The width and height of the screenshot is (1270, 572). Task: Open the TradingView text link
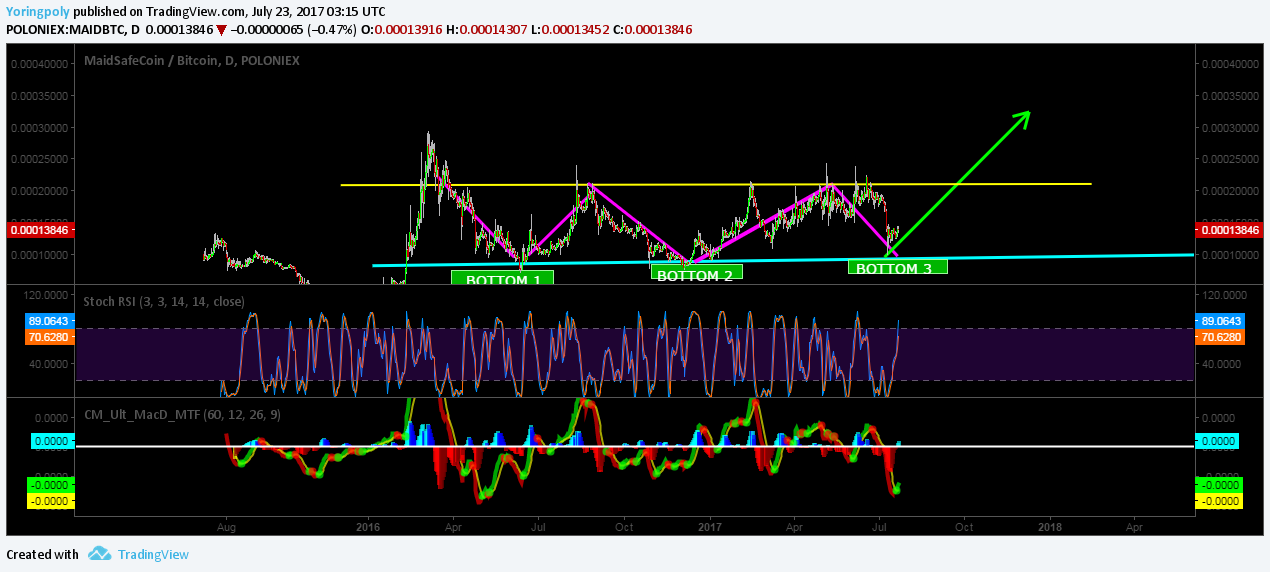[x=153, y=554]
